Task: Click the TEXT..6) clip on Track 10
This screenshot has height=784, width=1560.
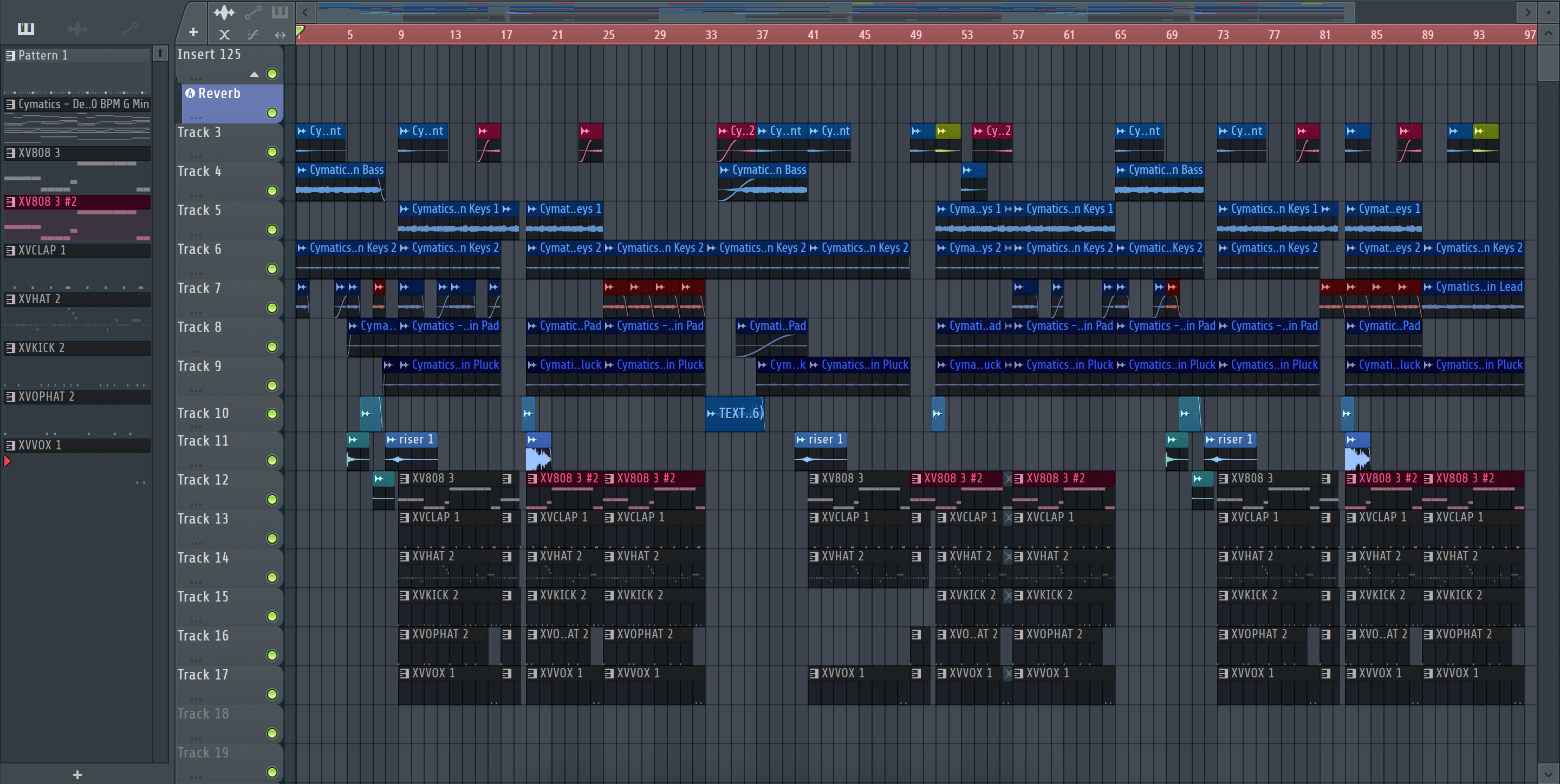Action: tap(734, 414)
